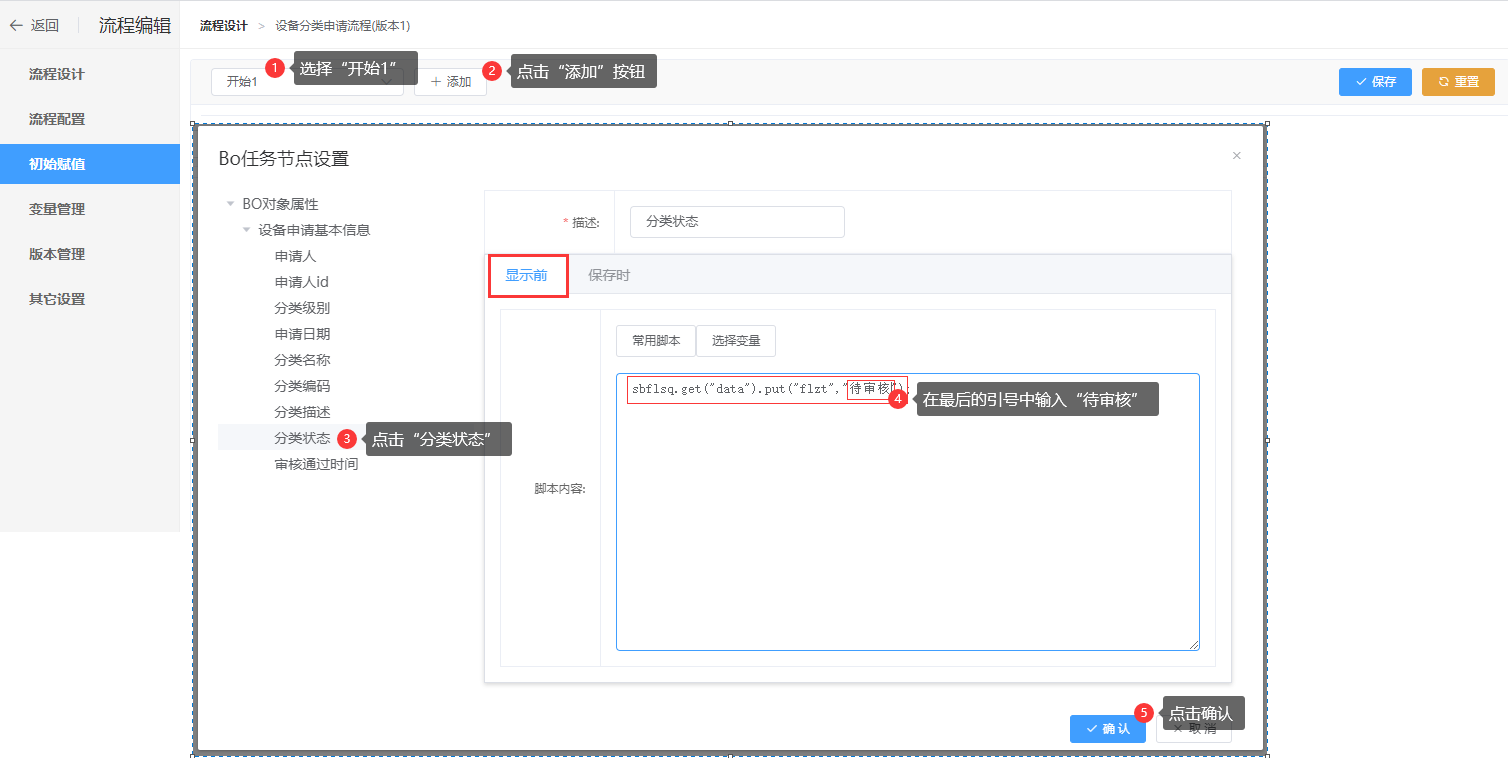Open 流程设计 in the left sidebar

pyautogui.click(x=90, y=74)
